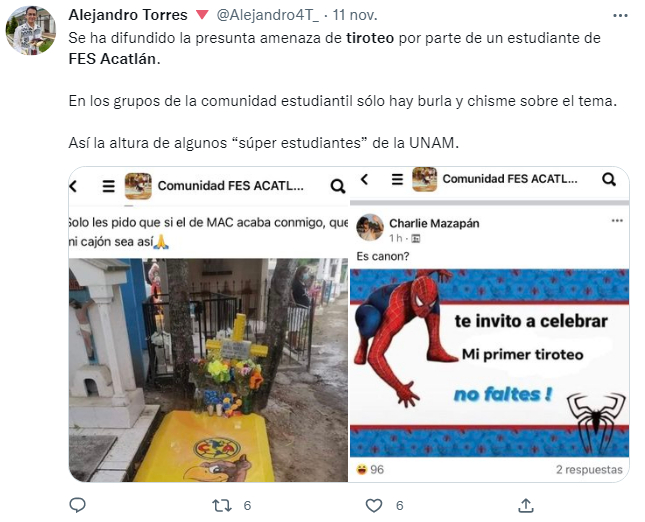
Task: Open the @Alejandro4T_ handle link
Action: [x=267, y=15]
